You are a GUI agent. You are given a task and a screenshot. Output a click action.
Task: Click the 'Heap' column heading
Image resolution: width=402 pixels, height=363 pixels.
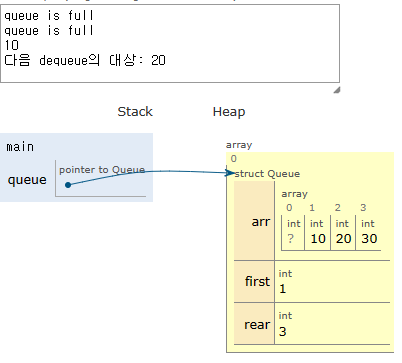(x=229, y=112)
